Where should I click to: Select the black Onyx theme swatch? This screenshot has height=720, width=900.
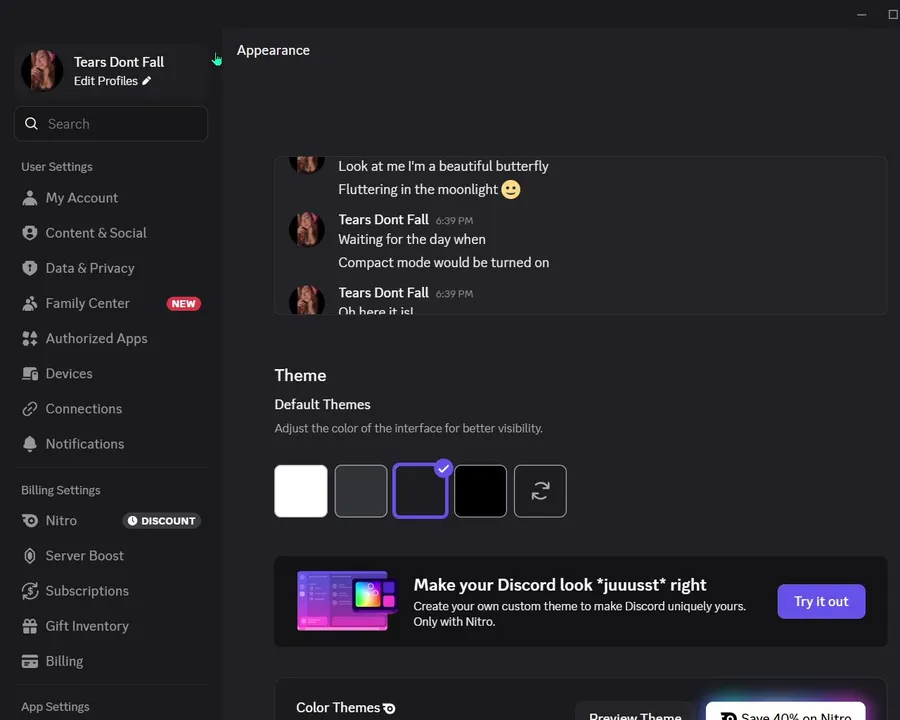480,491
